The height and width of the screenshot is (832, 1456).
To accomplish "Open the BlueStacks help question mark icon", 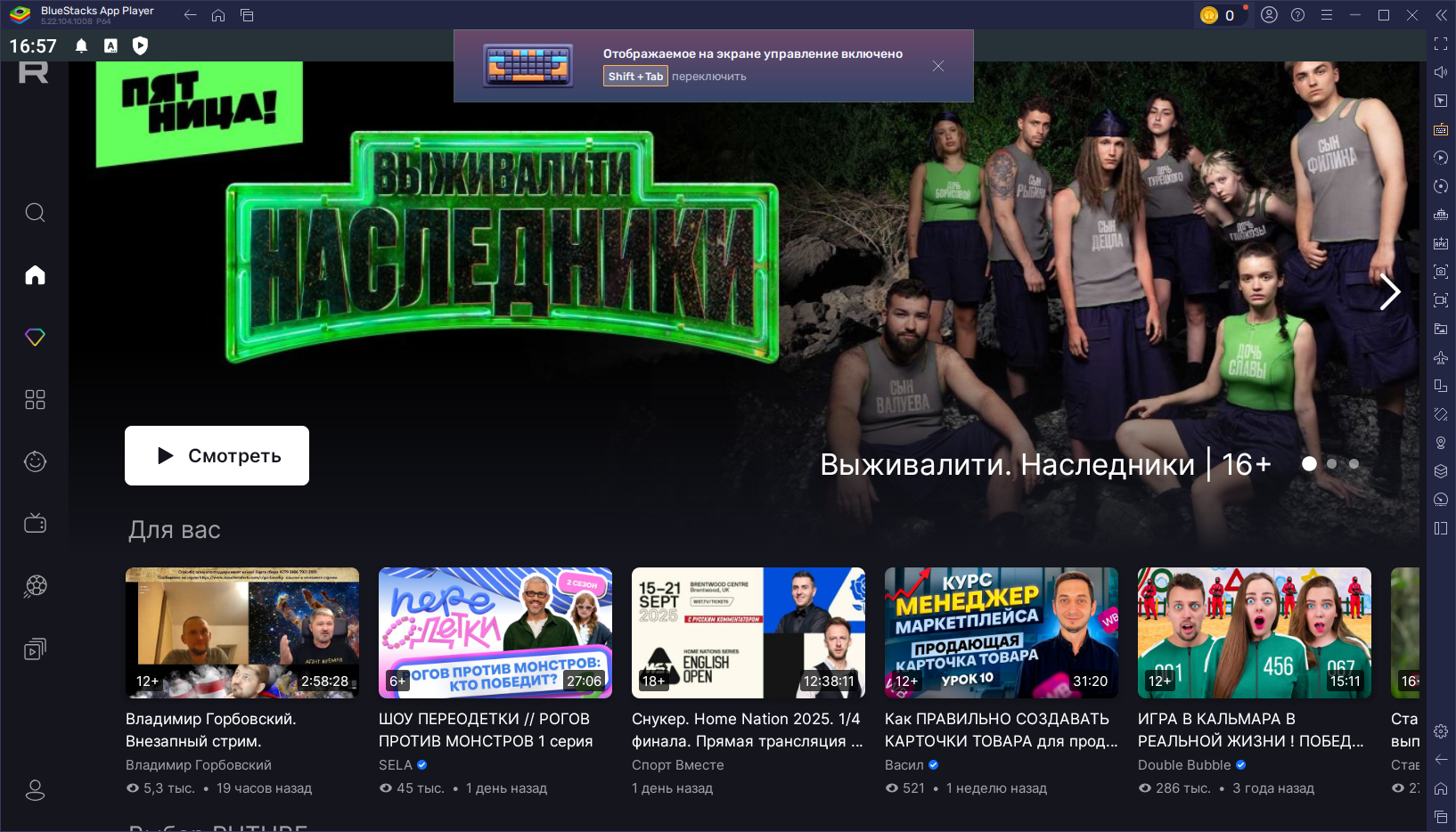I will (x=1298, y=15).
